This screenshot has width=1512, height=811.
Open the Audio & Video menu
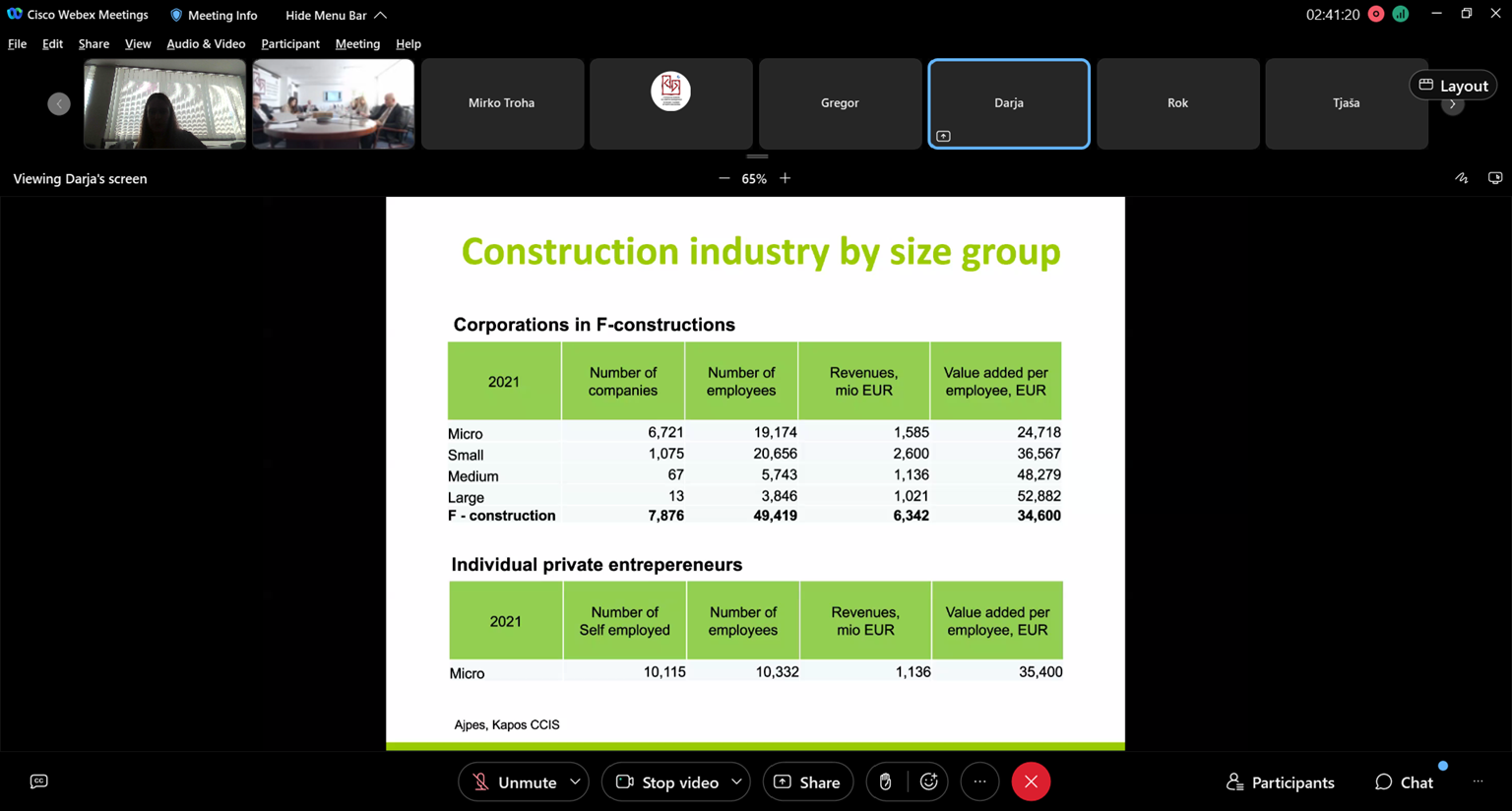(206, 43)
